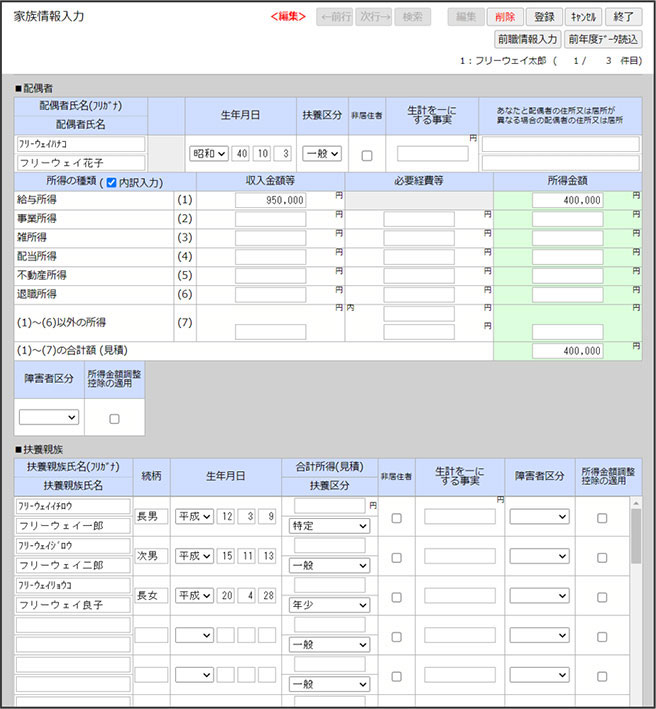Click the 給与所得 収入金額 field showing 950,000

point(270,200)
